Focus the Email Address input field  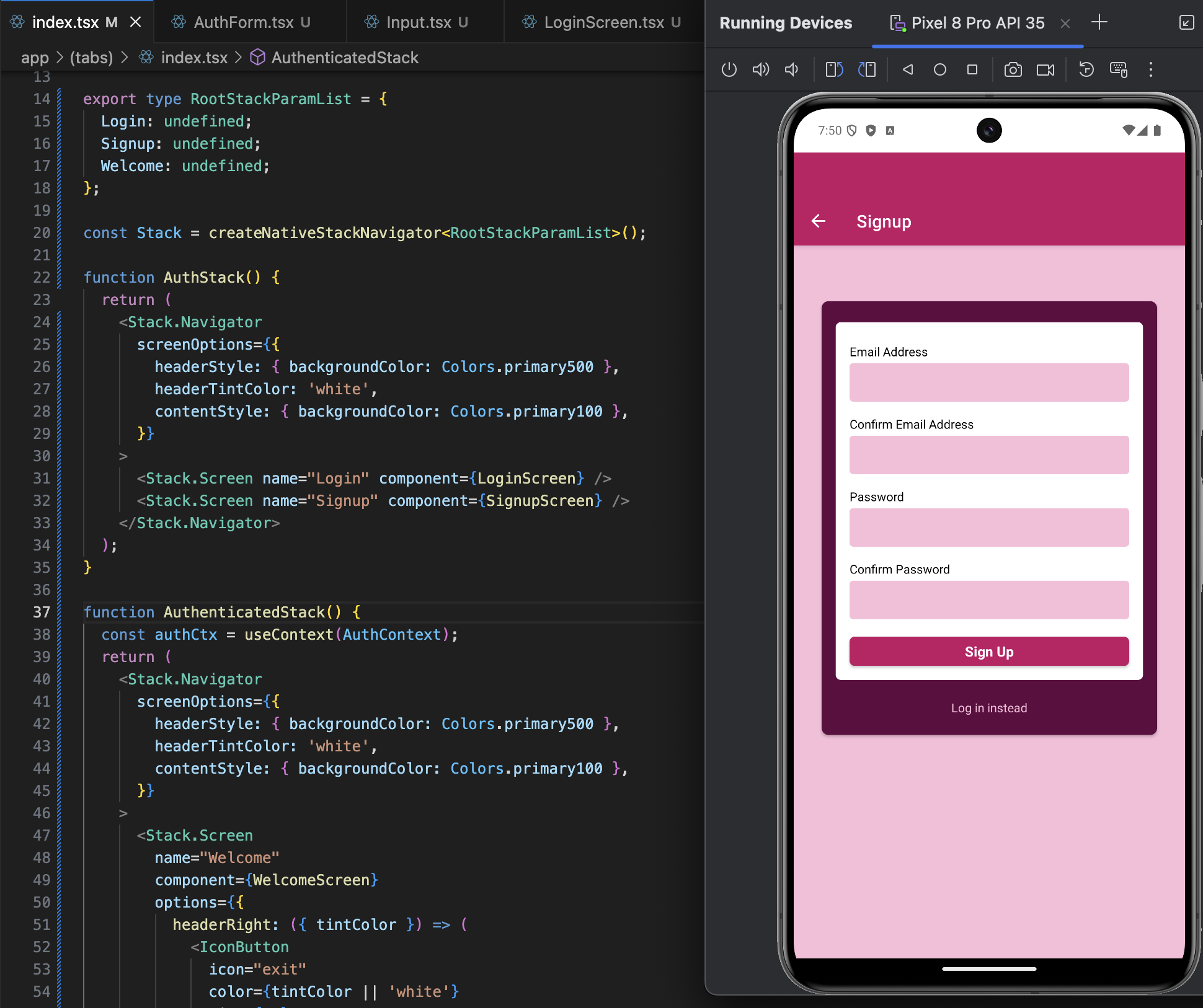click(x=989, y=382)
